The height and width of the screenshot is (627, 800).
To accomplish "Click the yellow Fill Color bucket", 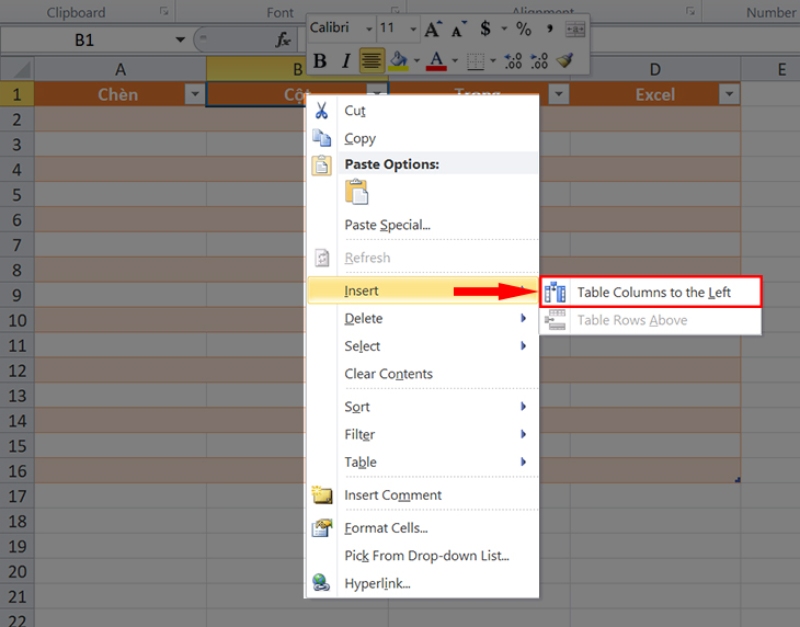I will click(399, 61).
